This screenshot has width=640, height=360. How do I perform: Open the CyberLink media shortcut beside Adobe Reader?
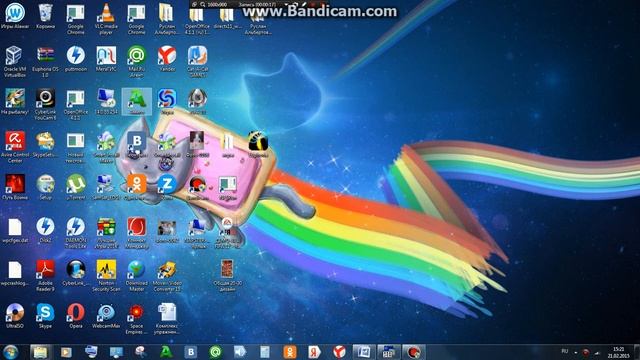76,273
